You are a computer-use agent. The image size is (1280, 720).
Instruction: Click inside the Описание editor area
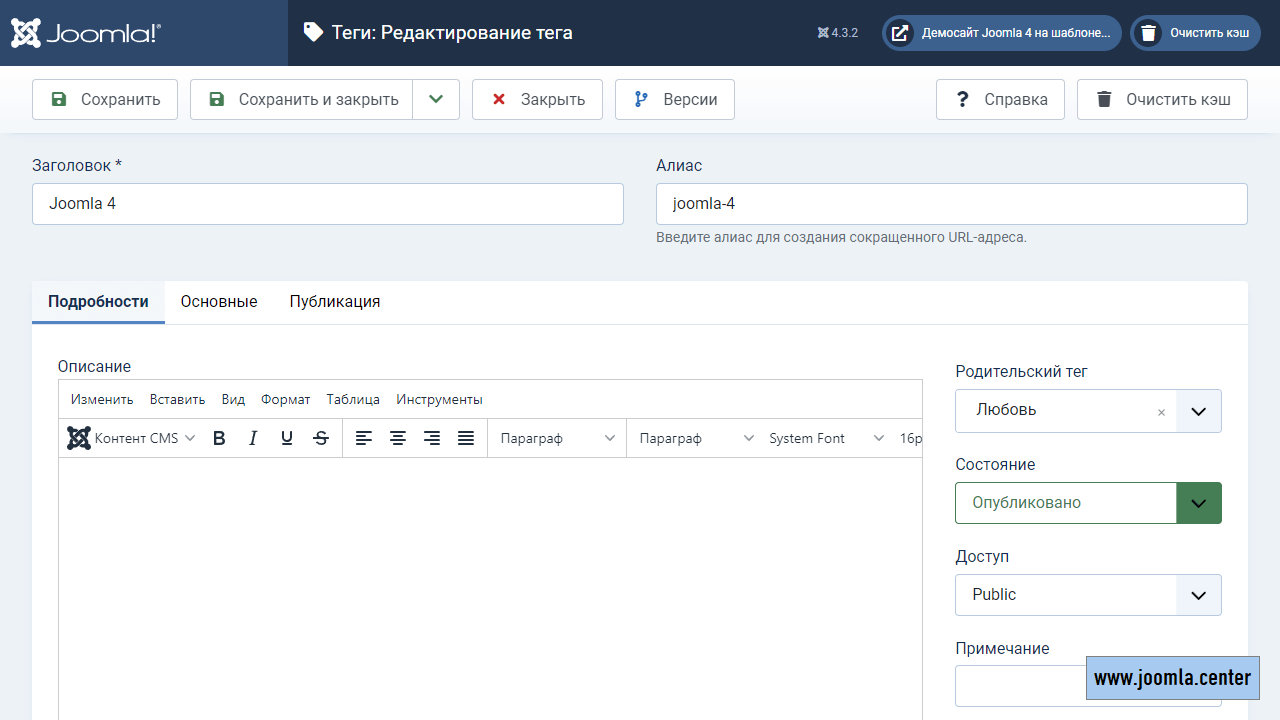pos(490,588)
